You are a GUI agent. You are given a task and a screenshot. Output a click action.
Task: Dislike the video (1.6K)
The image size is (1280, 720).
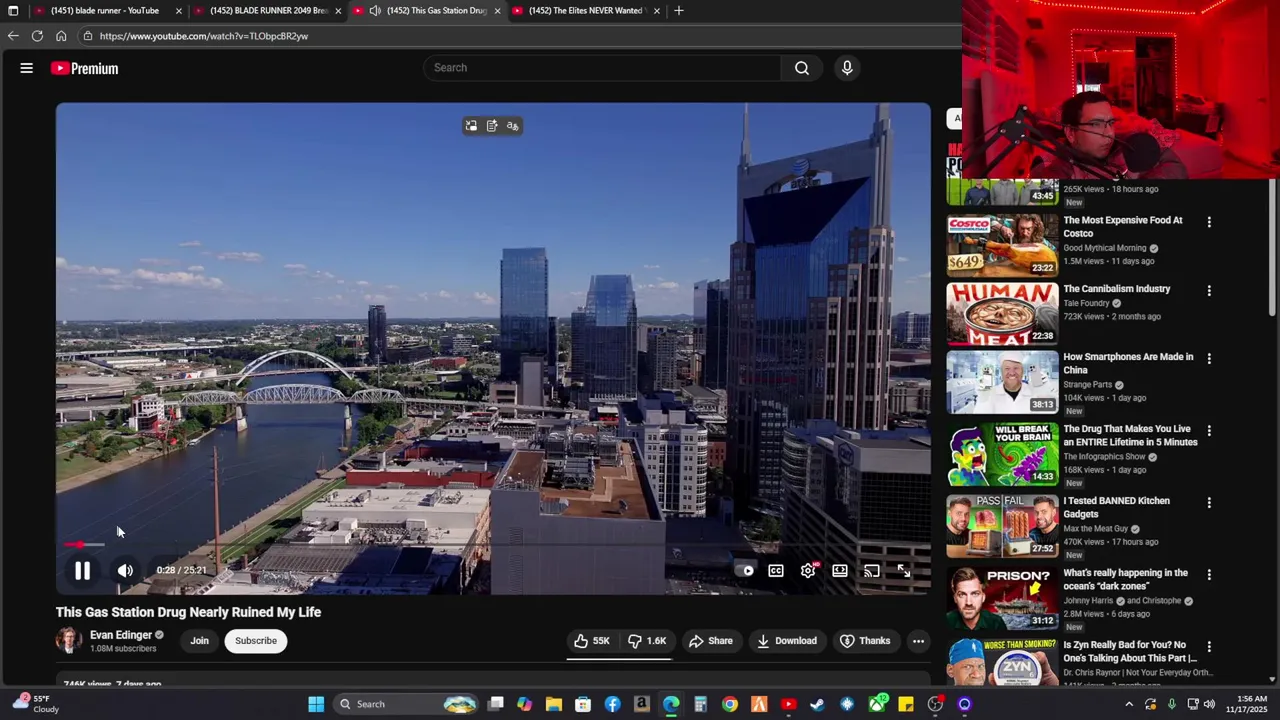click(x=646, y=641)
